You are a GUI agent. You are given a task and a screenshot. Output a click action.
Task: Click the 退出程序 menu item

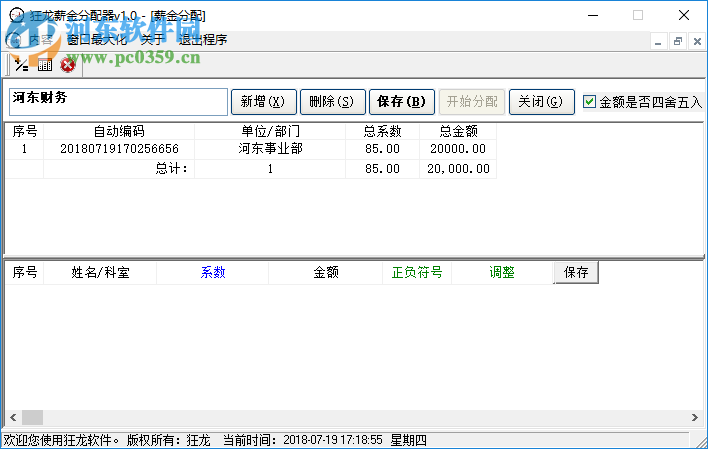tap(203, 40)
